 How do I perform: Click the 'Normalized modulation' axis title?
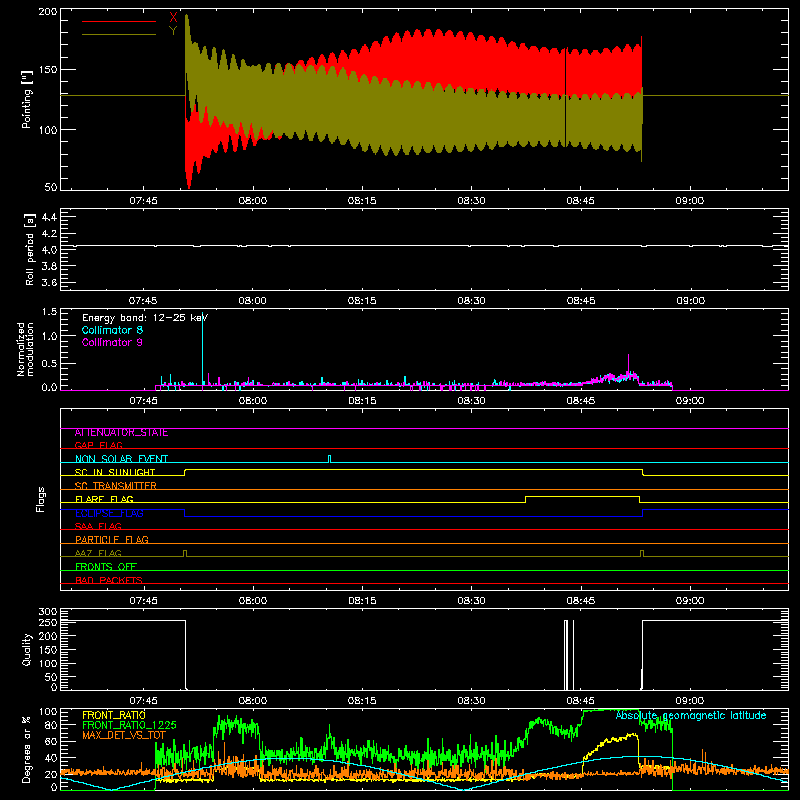tap(26, 349)
